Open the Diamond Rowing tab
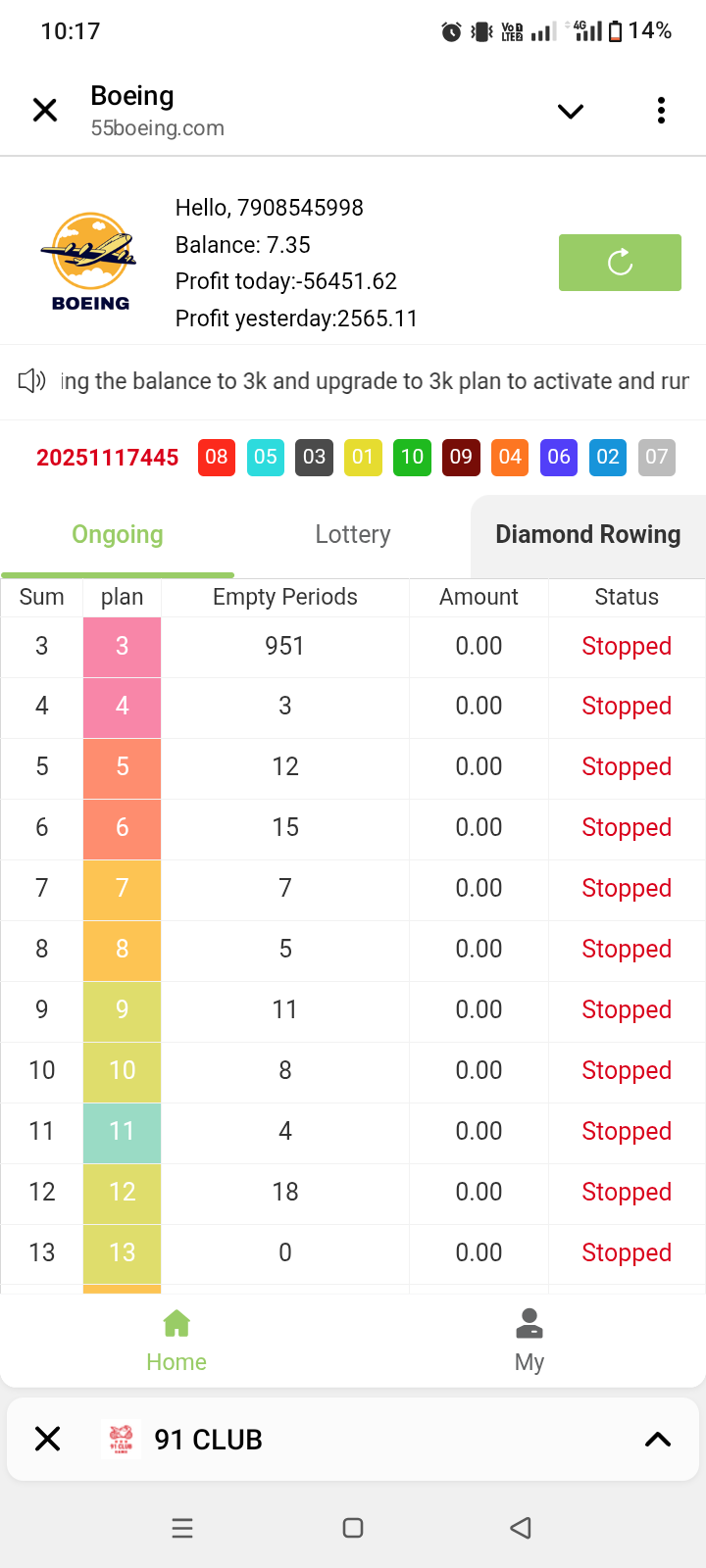Image resolution: width=706 pixels, height=1568 pixels. point(587,534)
